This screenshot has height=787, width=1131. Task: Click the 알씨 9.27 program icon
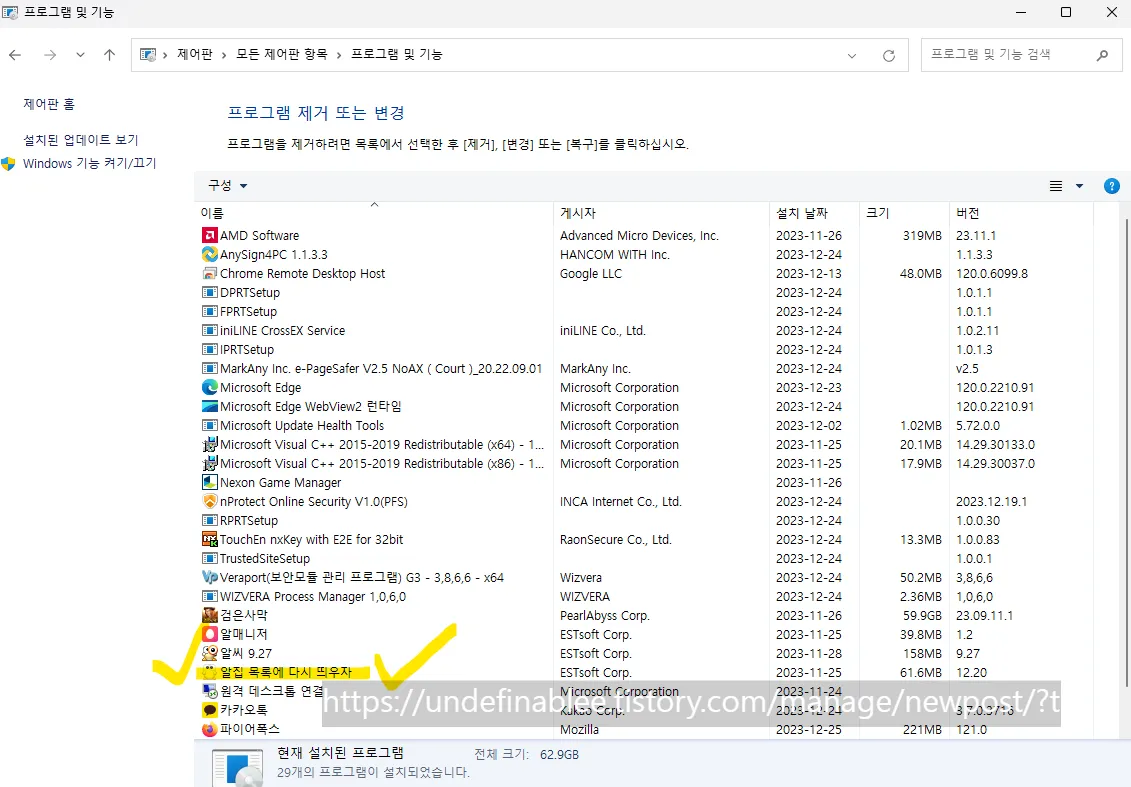(209, 653)
